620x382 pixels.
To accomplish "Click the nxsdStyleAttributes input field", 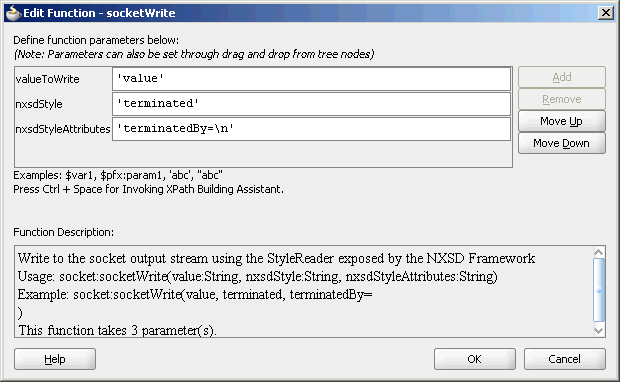I will point(312,129).
